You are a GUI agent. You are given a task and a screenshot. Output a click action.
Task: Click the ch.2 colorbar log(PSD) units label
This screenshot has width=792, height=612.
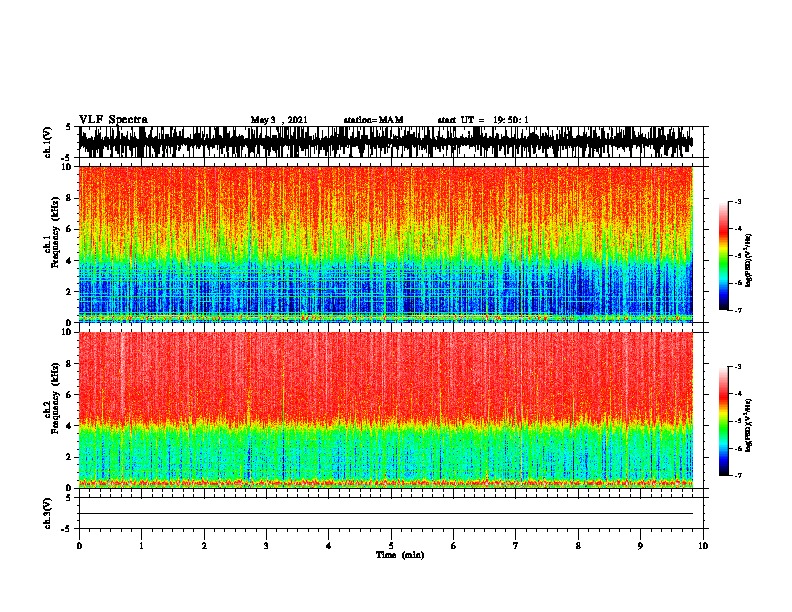click(748, 426)
